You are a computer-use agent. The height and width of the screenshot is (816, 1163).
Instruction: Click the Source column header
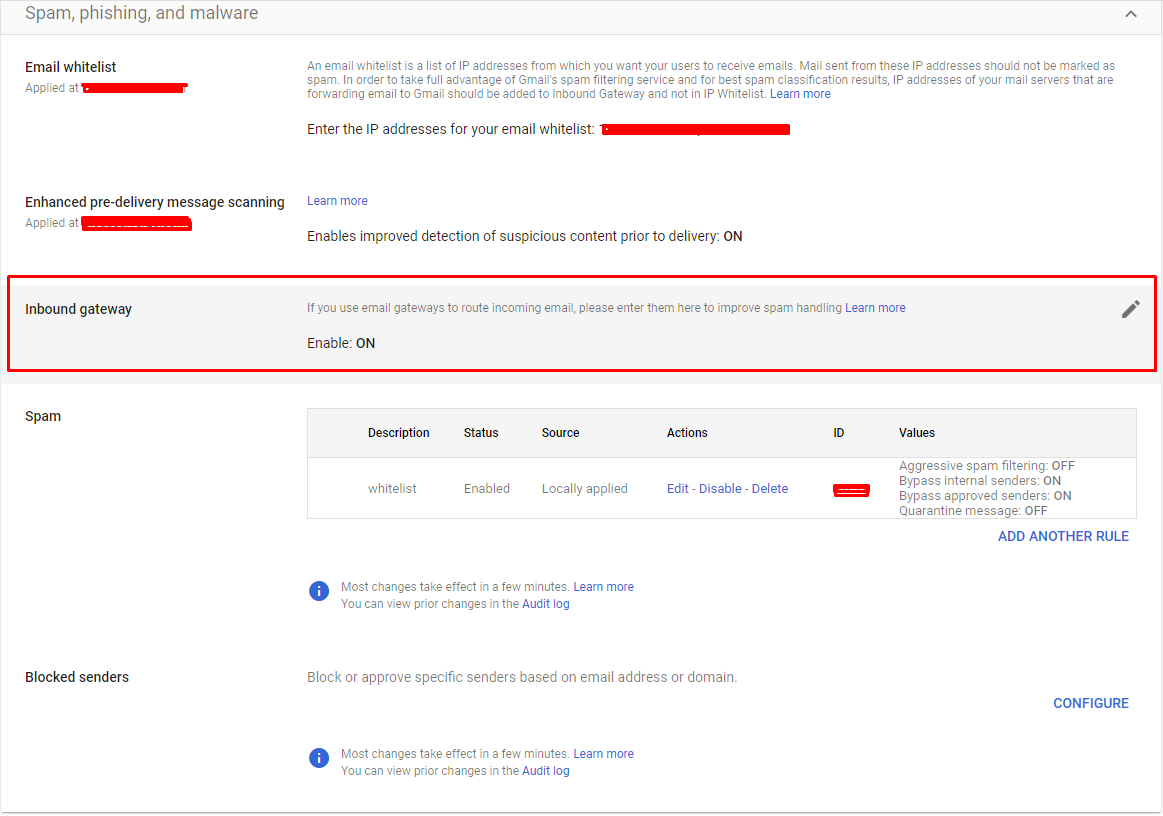pyautogui.click(x=561, y=432)
